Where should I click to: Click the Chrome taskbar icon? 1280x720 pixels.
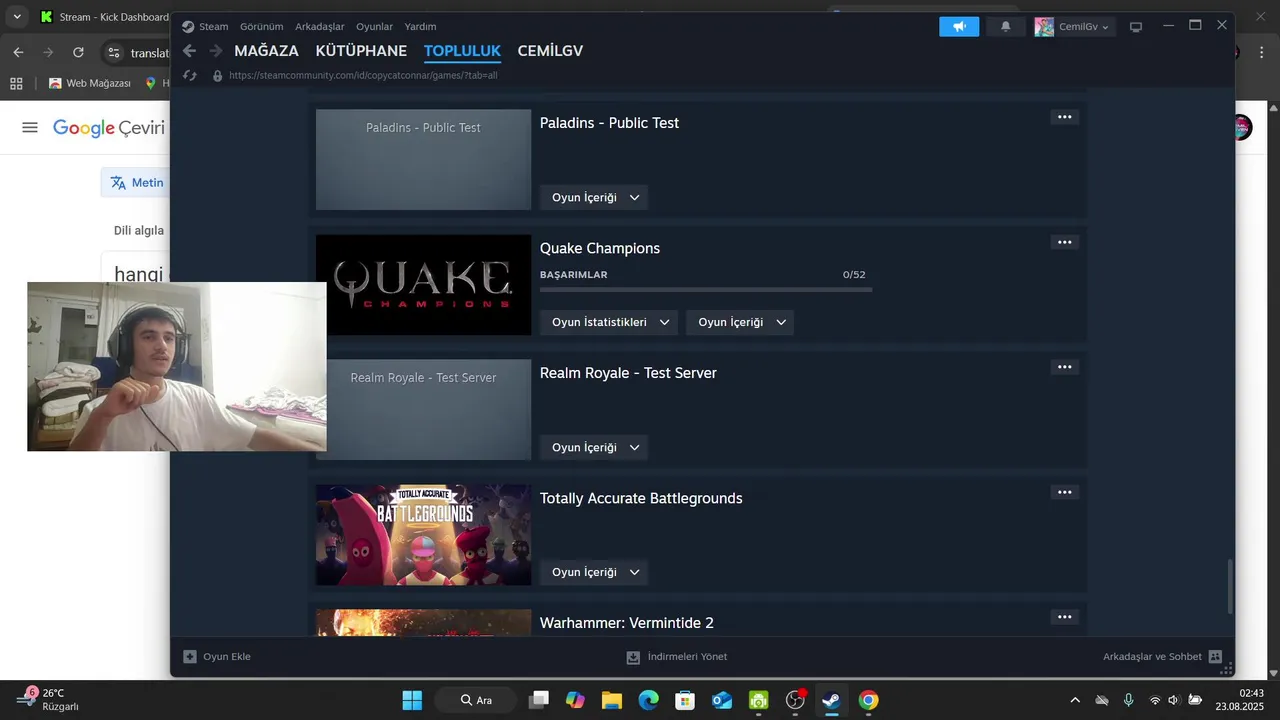[x=868, y=700]
